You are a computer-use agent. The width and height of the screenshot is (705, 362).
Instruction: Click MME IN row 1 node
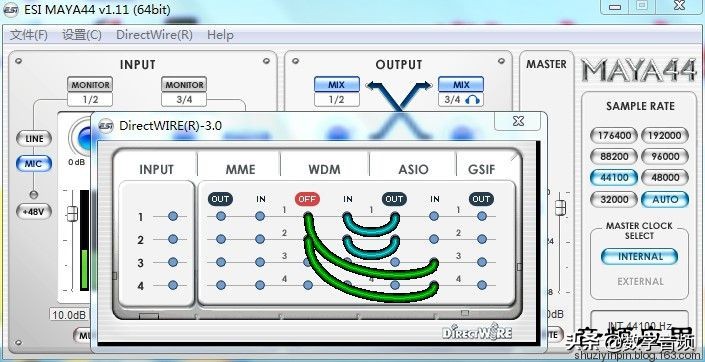pyautogui.click(x=260, y=216)
